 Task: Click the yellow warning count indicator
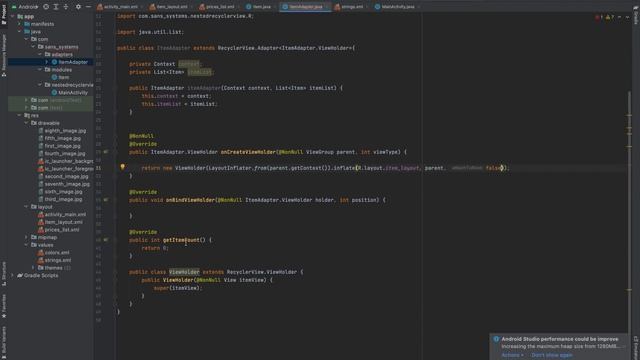pyautogui.click(x=609, y=17)
